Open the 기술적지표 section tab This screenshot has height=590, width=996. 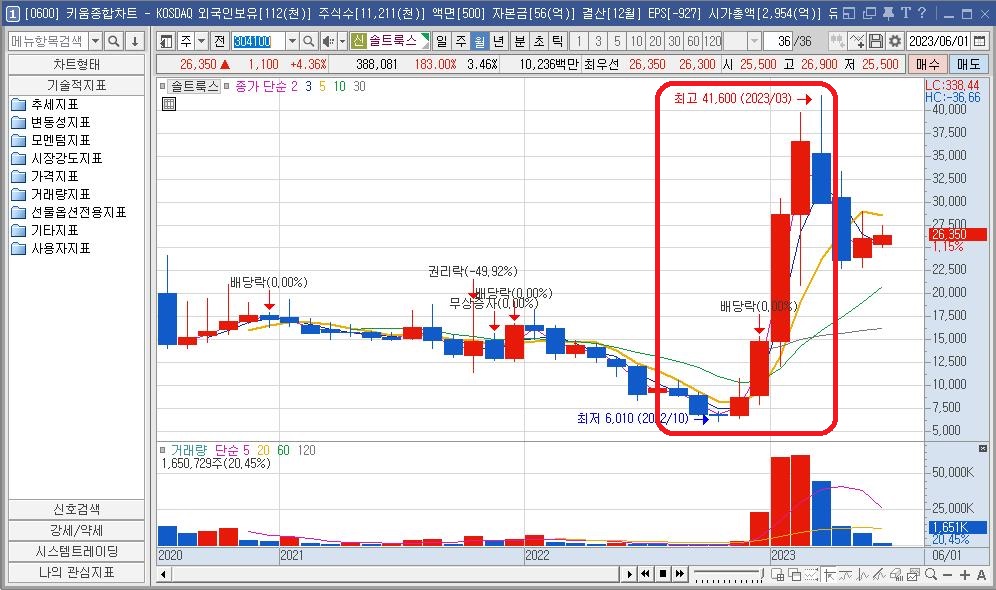(x=76, y=85)
